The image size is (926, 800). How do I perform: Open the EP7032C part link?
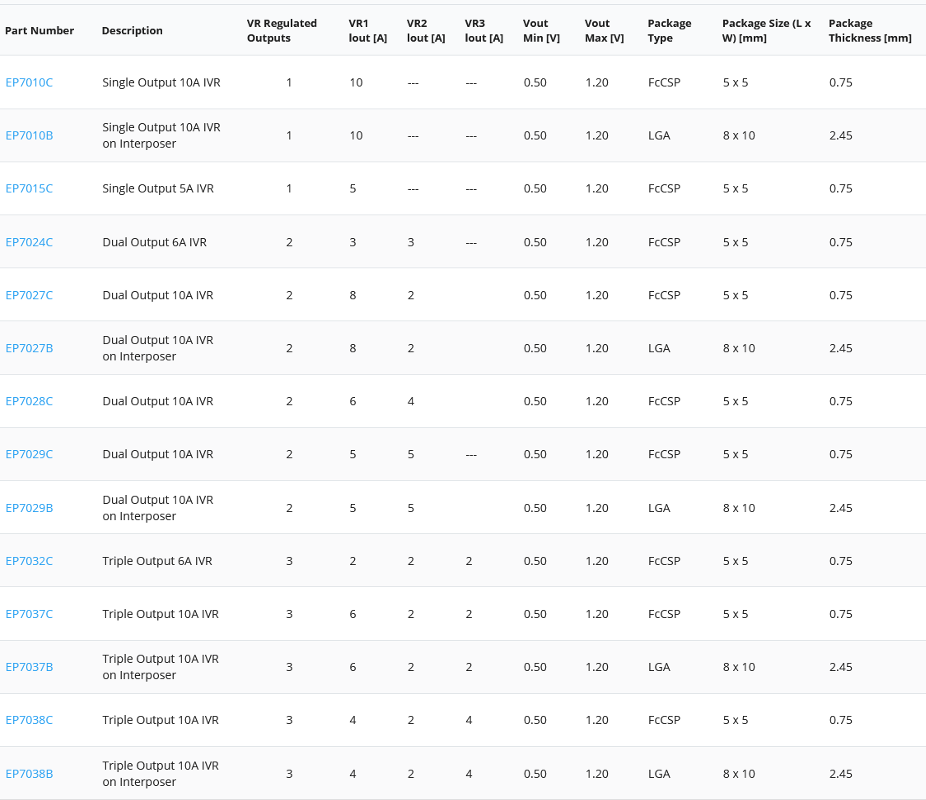[29, 561]
